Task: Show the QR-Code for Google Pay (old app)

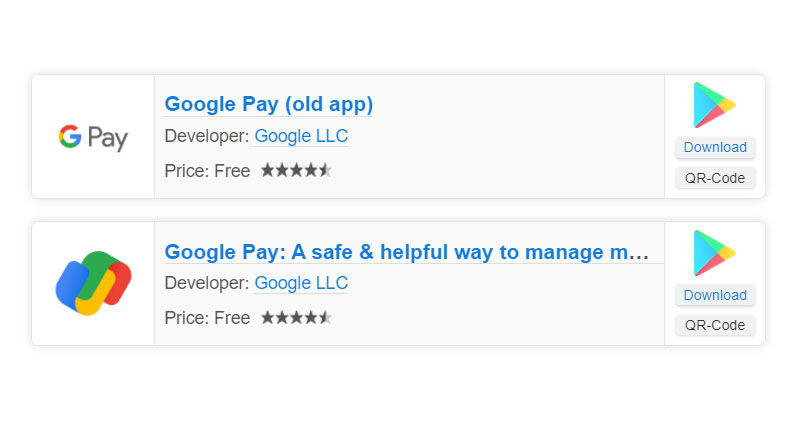Action: [715, 179]
